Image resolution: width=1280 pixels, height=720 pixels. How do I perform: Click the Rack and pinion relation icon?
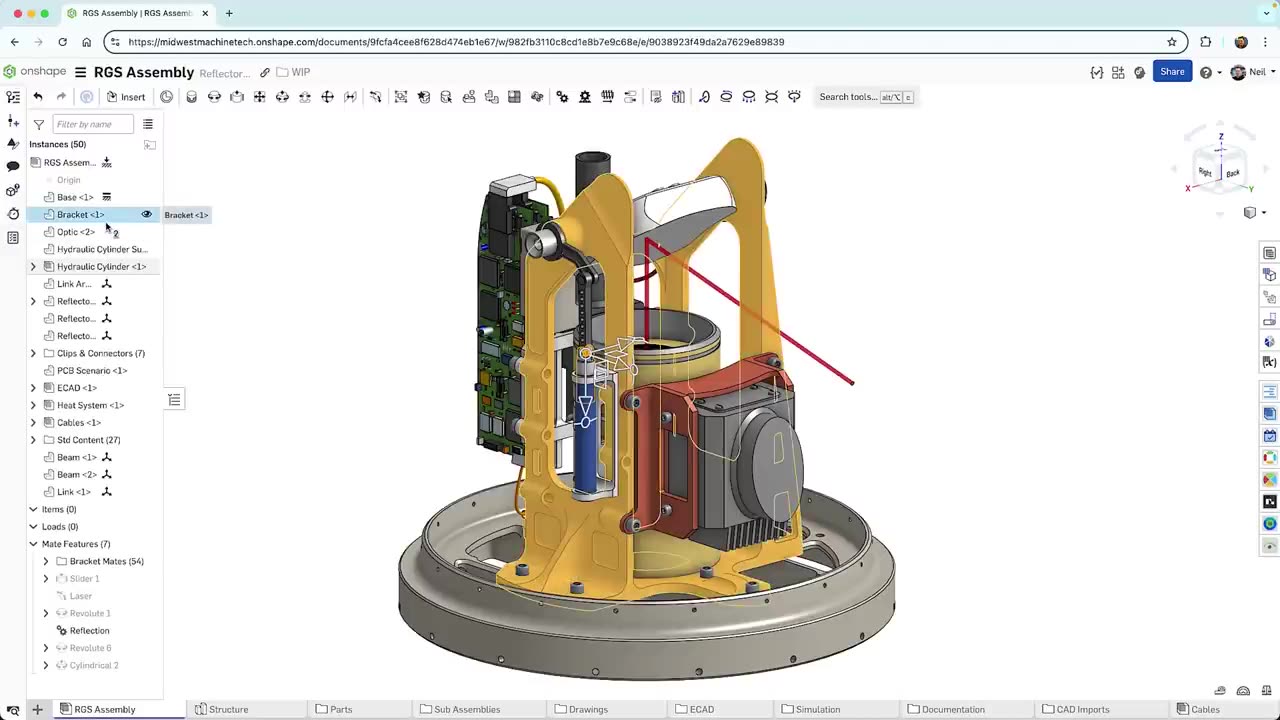(585, 97)
